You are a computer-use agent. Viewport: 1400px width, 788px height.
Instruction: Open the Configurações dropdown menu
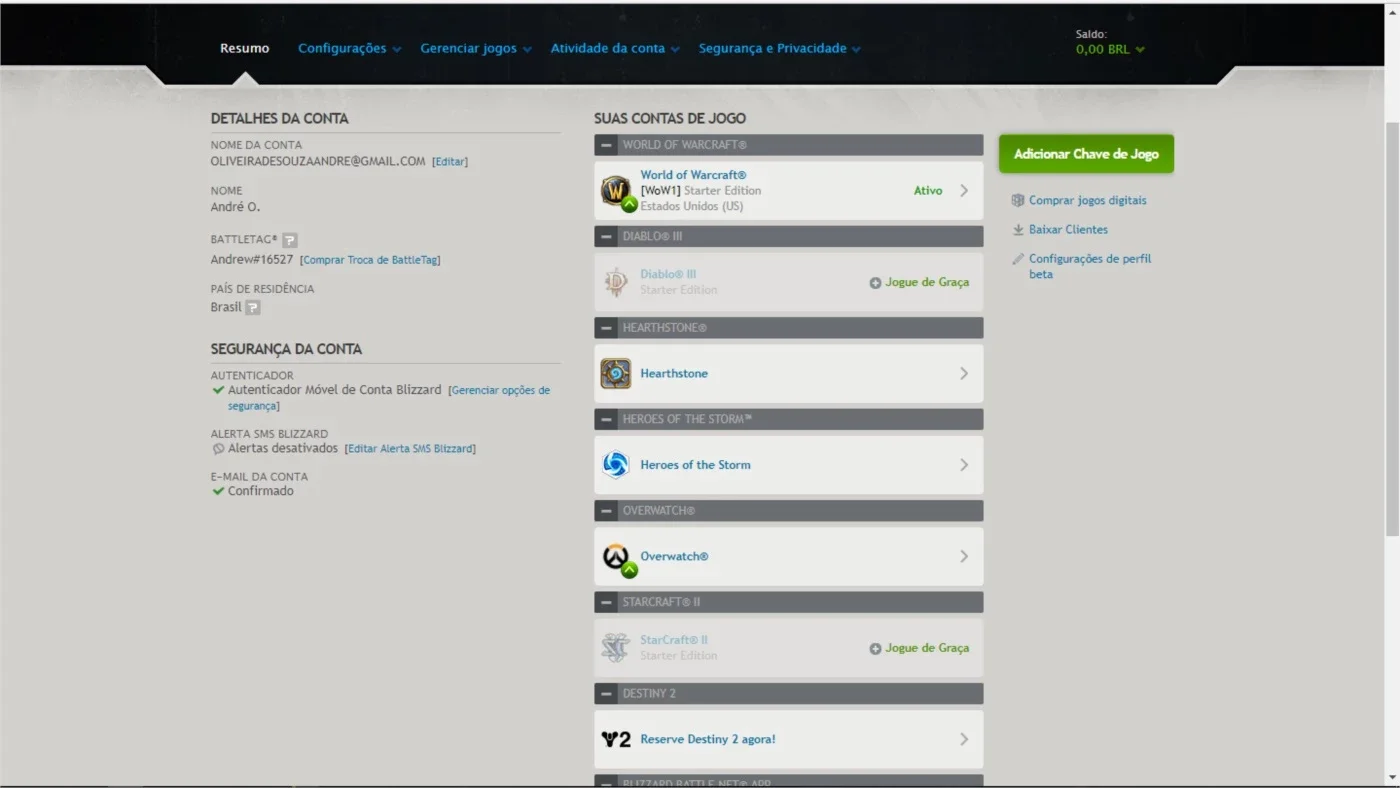click(x=350, y=48)
